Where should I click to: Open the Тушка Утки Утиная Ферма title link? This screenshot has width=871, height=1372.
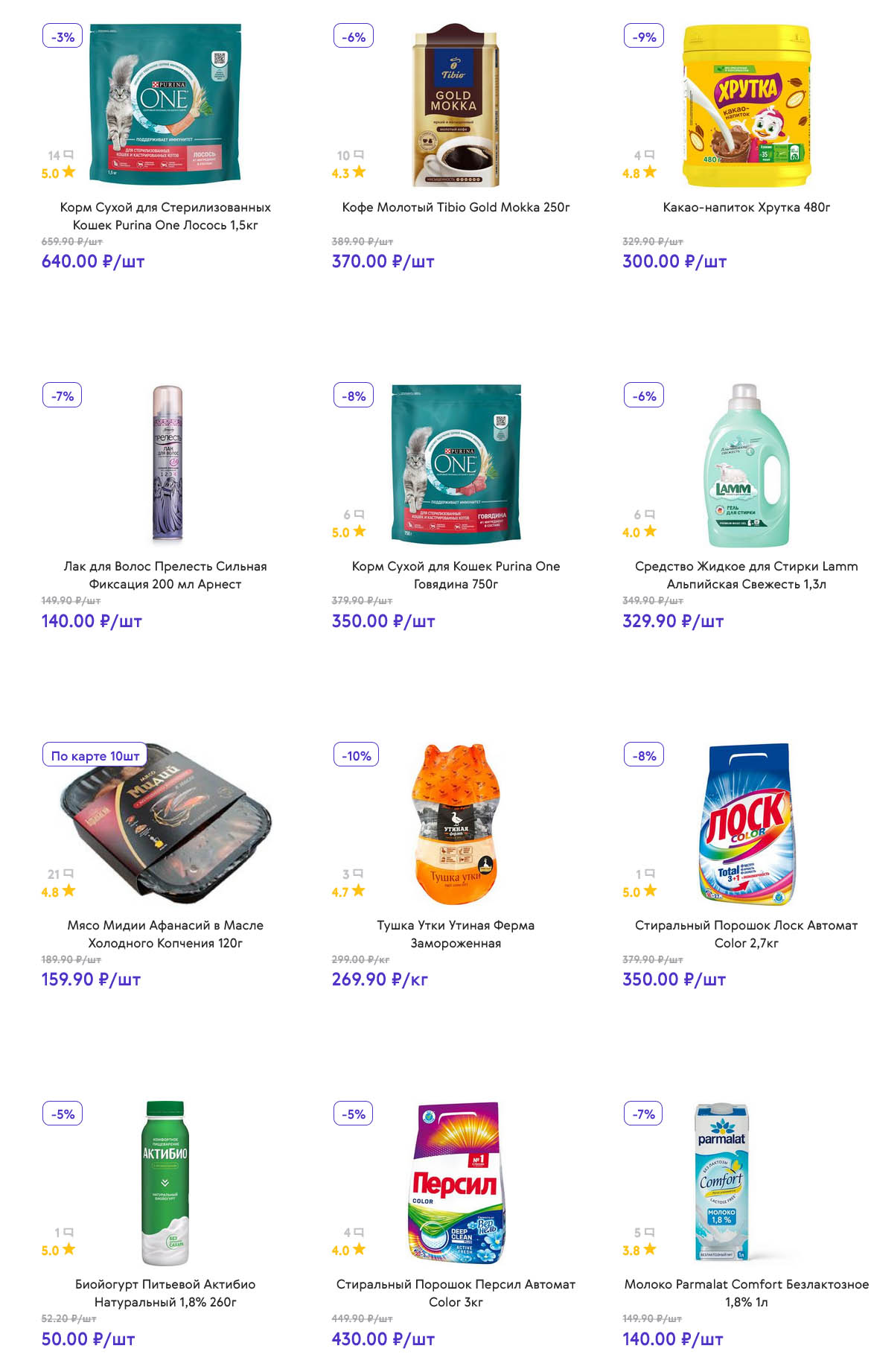point(456,934)
